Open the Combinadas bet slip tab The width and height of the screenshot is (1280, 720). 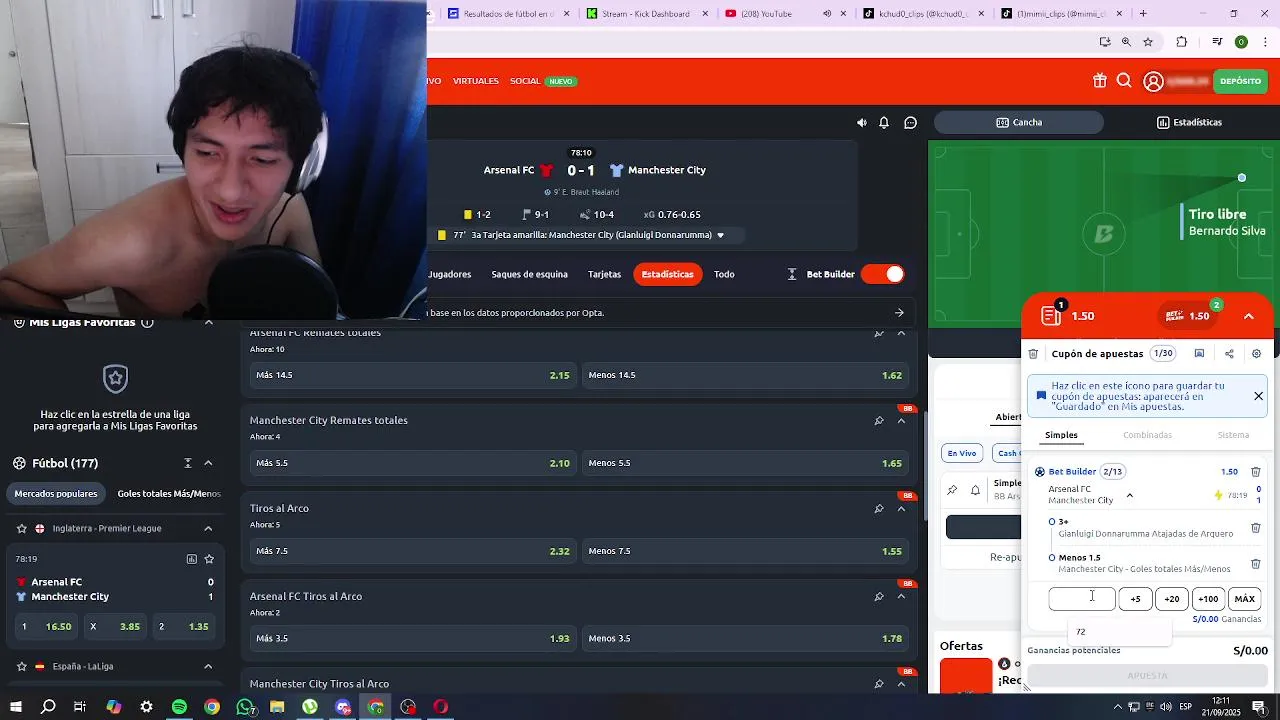pos(1147,435)
